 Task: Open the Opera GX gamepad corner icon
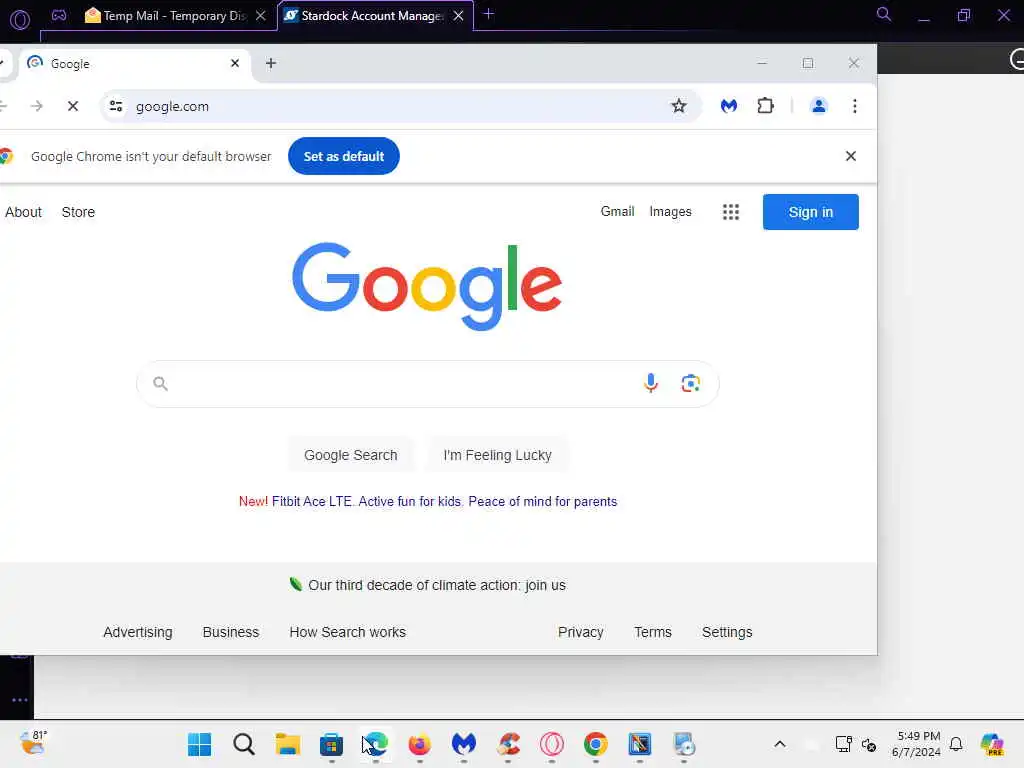pos(59,15)
